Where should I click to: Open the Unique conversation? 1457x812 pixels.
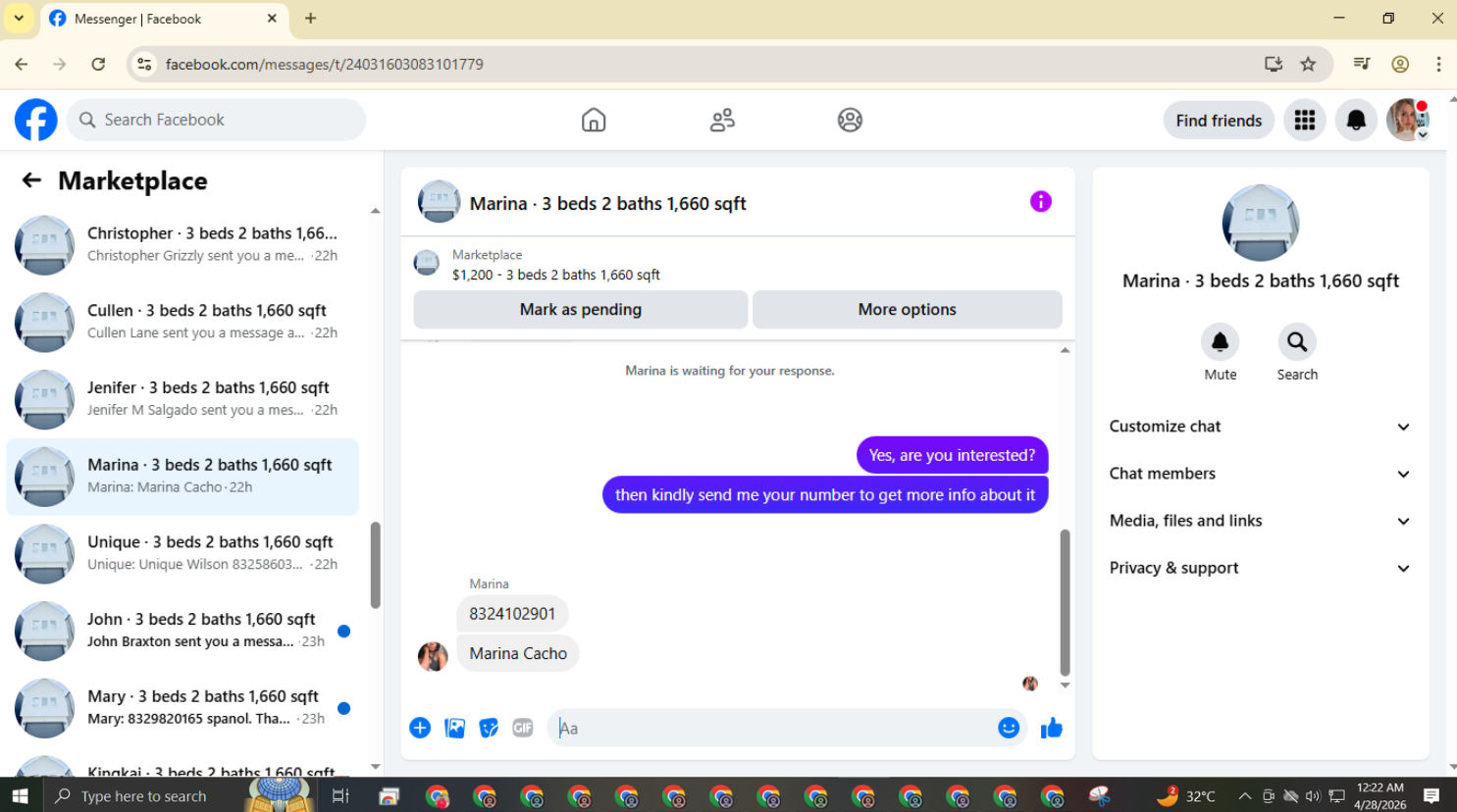coord(182,553)
